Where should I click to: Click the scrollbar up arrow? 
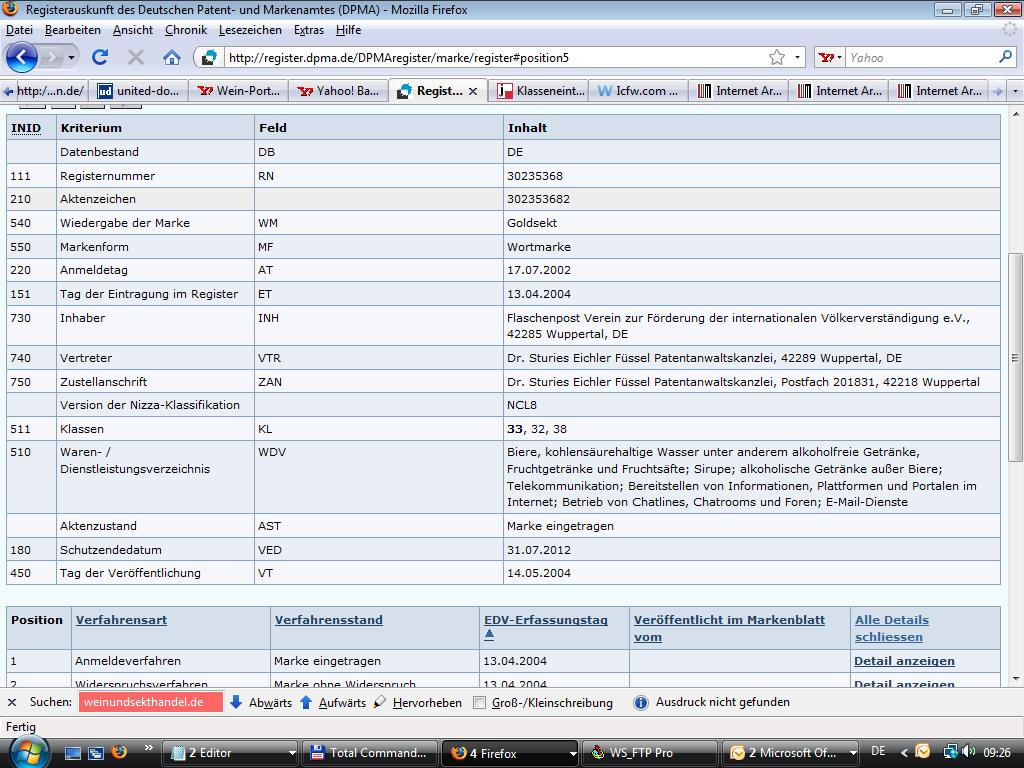[1015, 114]
